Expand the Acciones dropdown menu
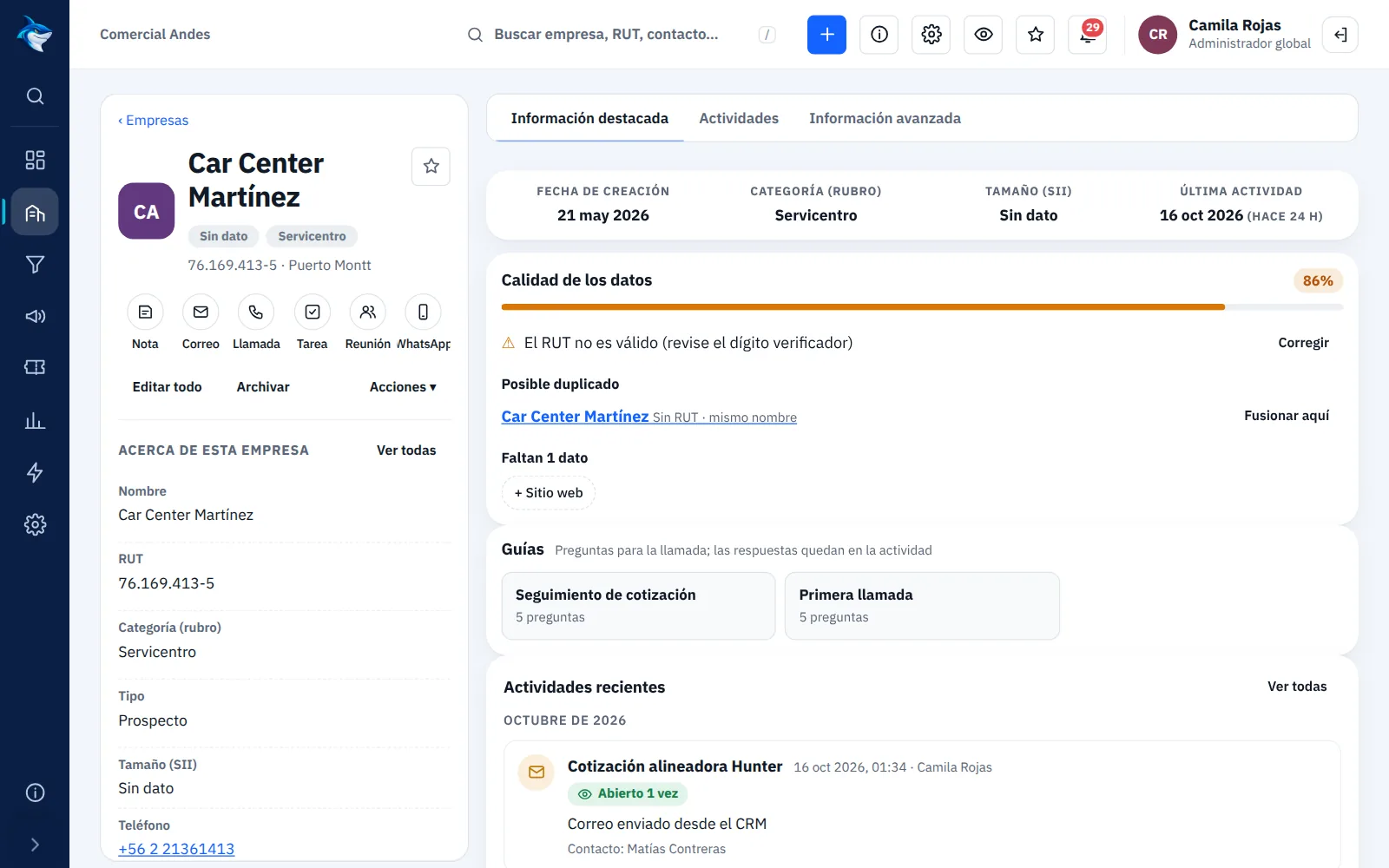The height and width of the screenshot is (868, 1389). pos(403,387)
